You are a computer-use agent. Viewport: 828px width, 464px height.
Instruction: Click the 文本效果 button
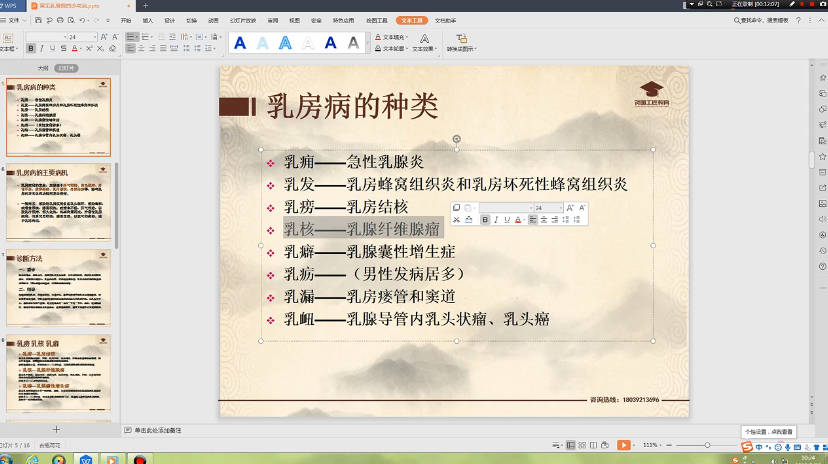[425, 48]
